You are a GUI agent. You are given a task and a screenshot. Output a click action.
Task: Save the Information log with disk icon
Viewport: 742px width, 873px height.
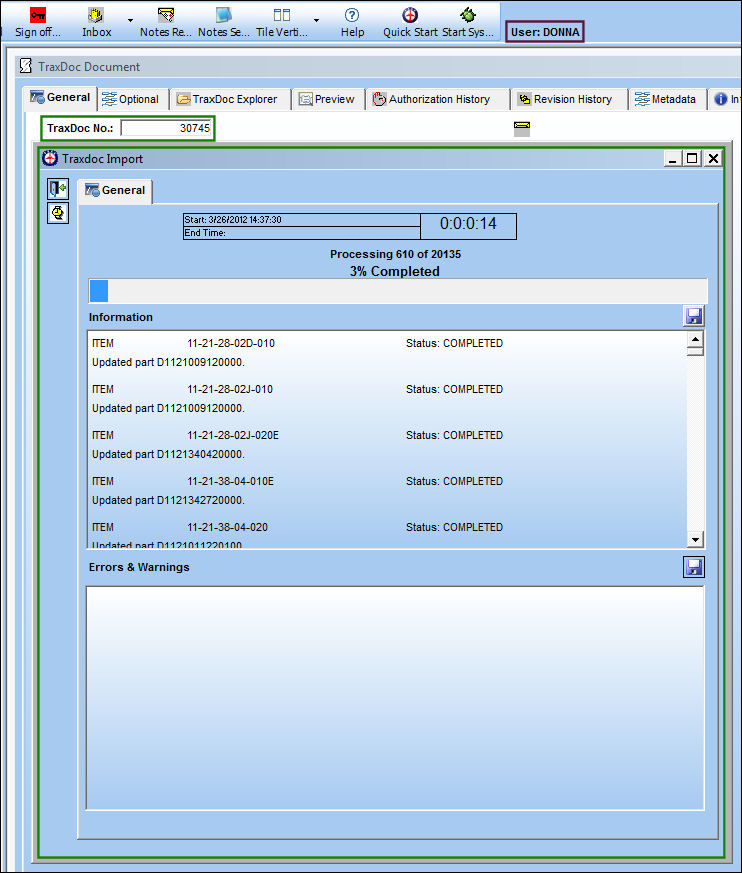point(694,316)
